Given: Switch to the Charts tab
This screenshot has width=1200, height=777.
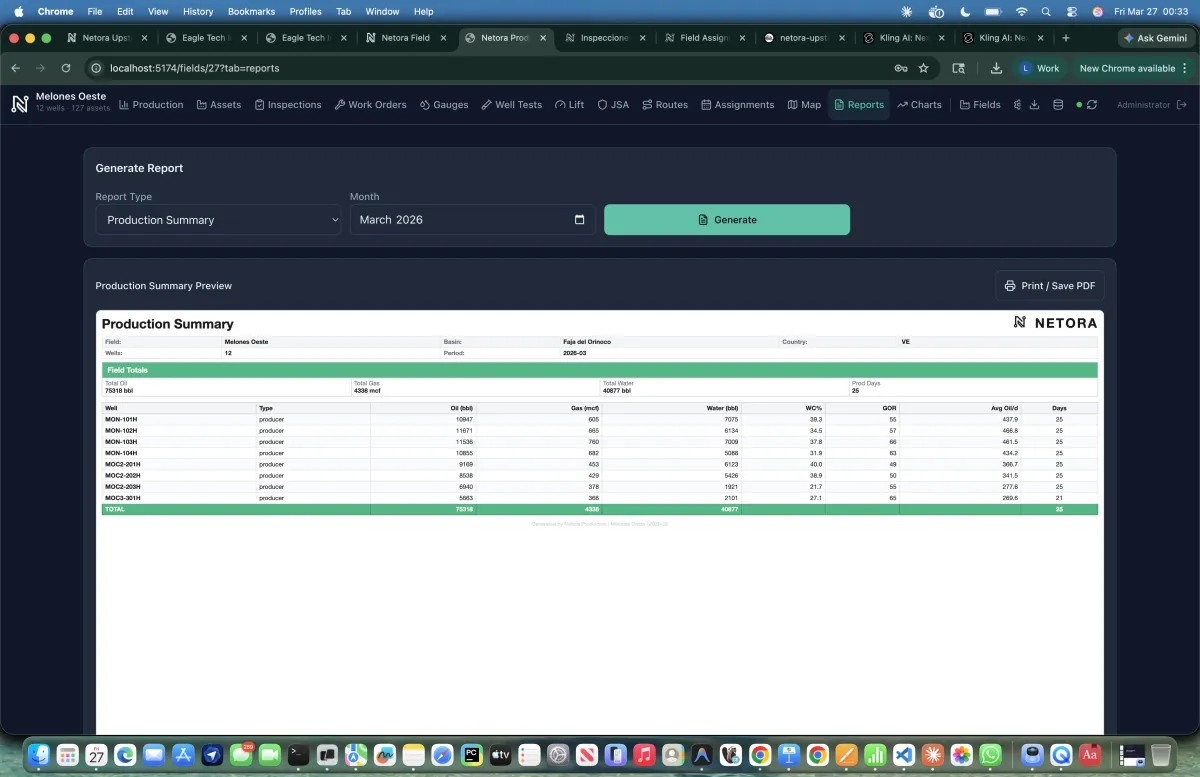Looking at the screenshot, I should (919, 105).
